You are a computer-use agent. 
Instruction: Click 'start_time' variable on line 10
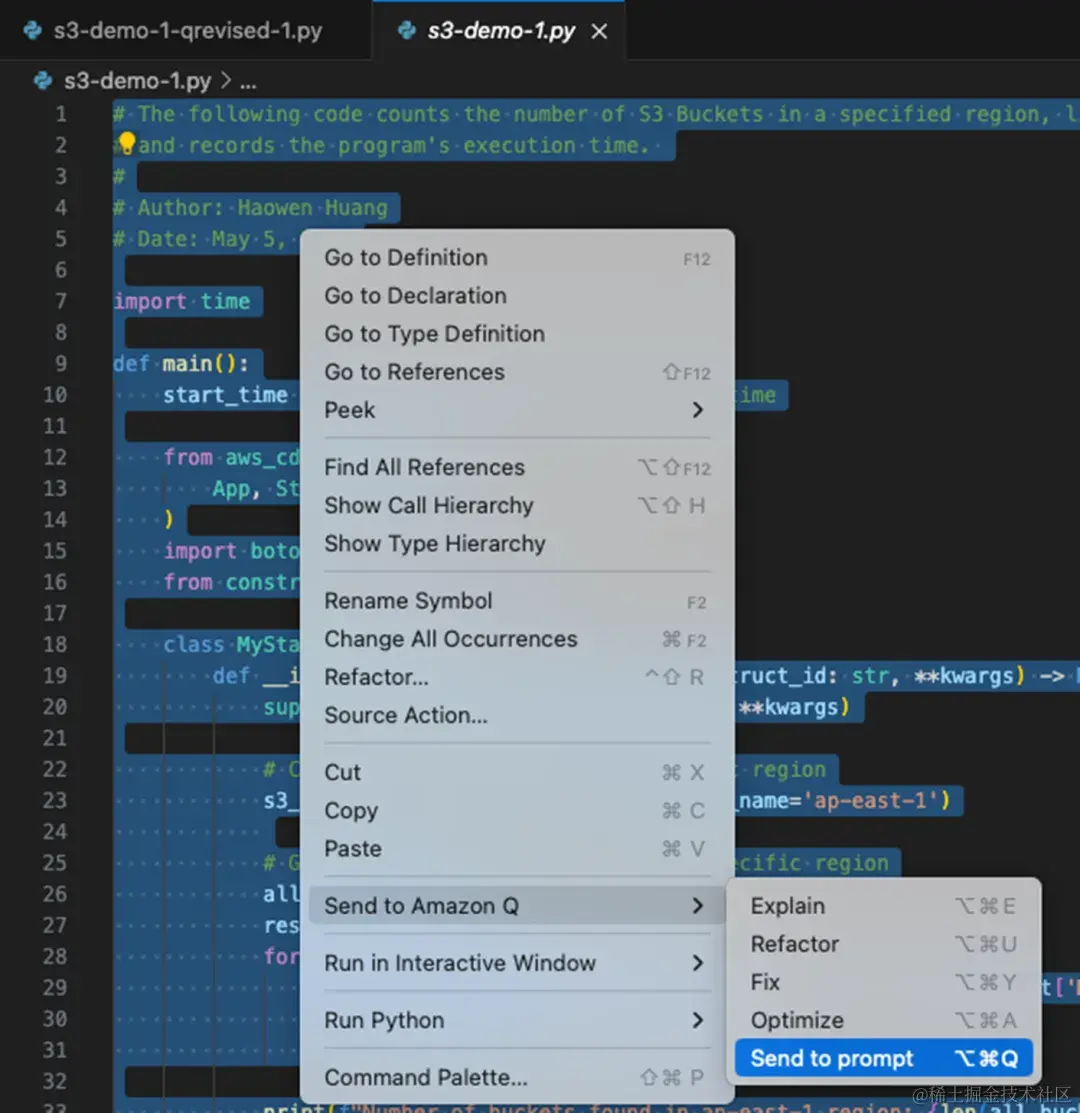pyautogui.click(x=226, y=395)
